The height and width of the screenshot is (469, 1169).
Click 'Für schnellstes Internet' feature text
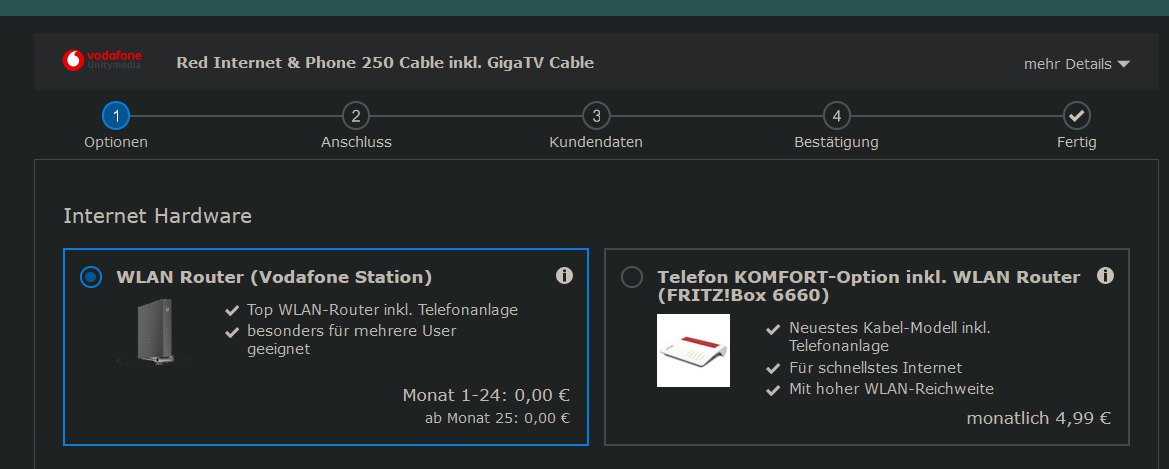[x=875, y=368]
